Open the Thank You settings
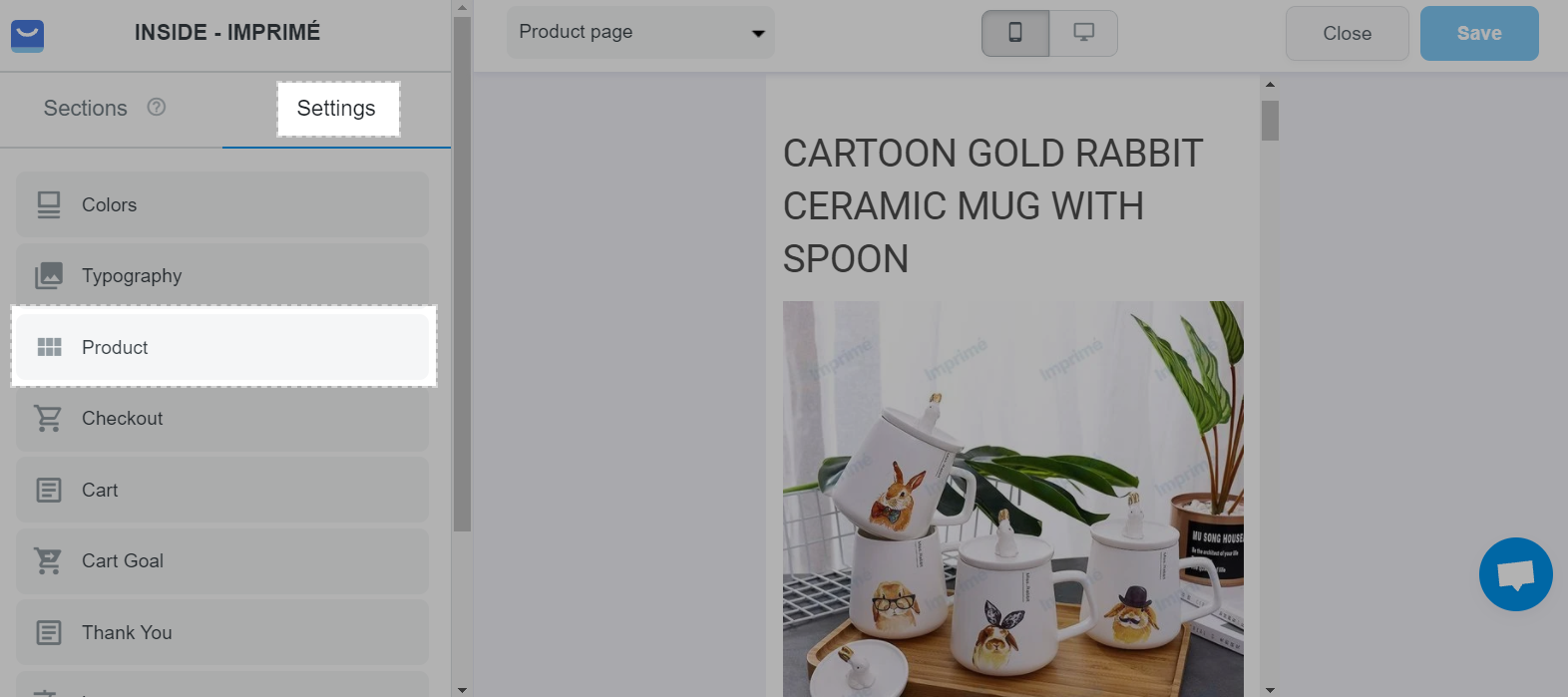Image resolution: width=1568 pixels, height=697 pixels. pyautogui.click(x=222, y=632)
